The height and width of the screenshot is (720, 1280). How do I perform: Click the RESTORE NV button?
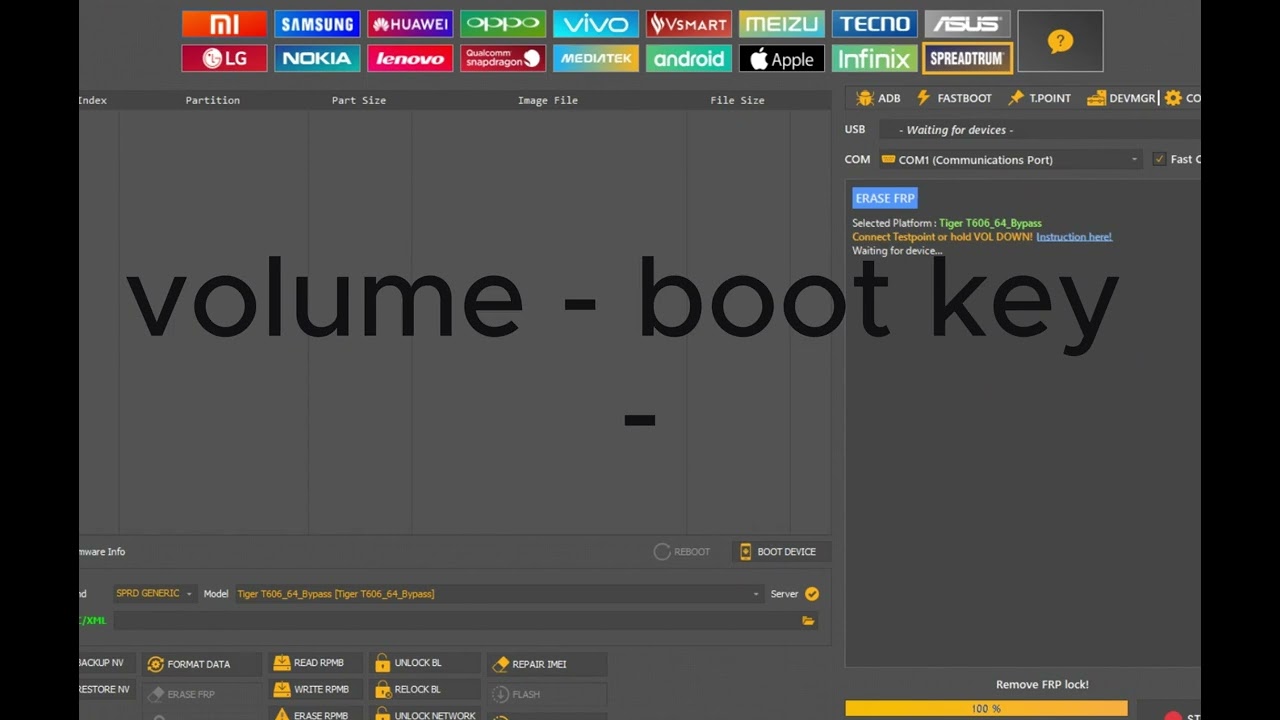105,690
